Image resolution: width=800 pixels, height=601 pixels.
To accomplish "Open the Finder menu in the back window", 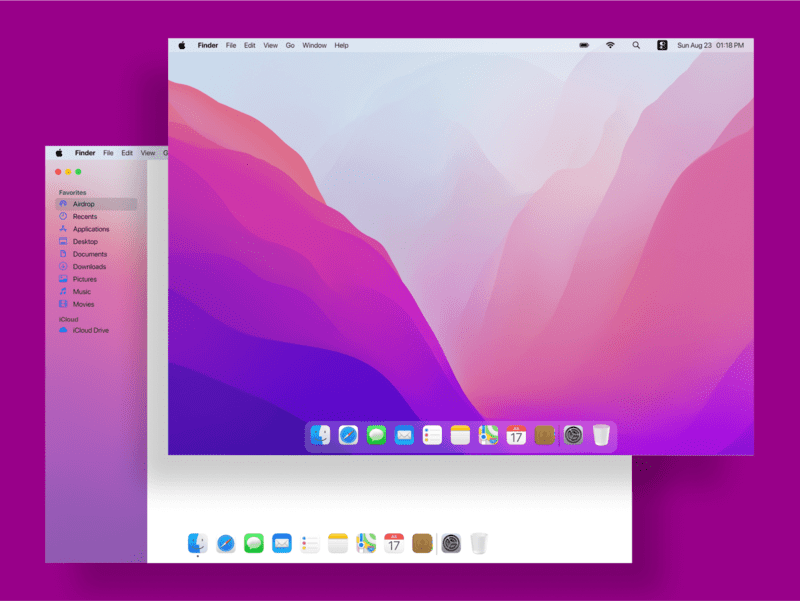I will click(x=85, y=153).
